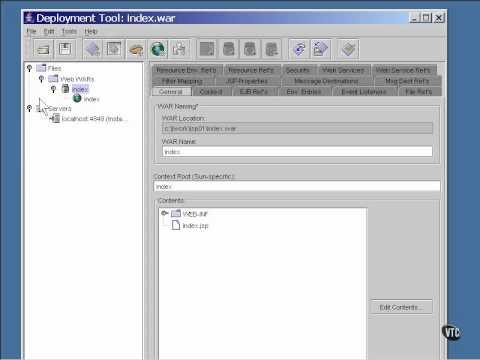Image resolution: width=480 pixels, height=360 pixels.
Task: Switch to the Security tab
Action: (x=298, y=70)
